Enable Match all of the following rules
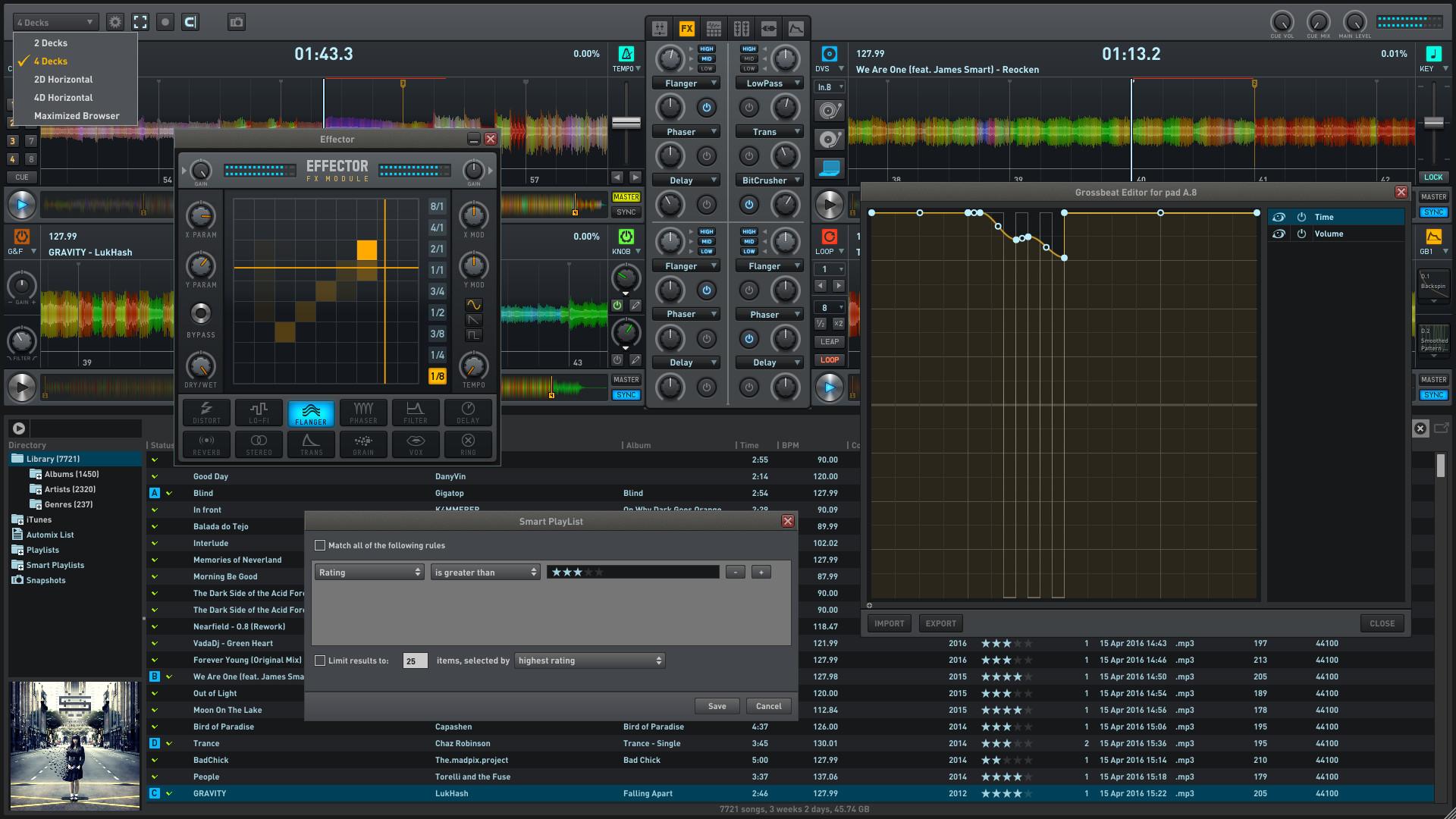 pos(320,545)
